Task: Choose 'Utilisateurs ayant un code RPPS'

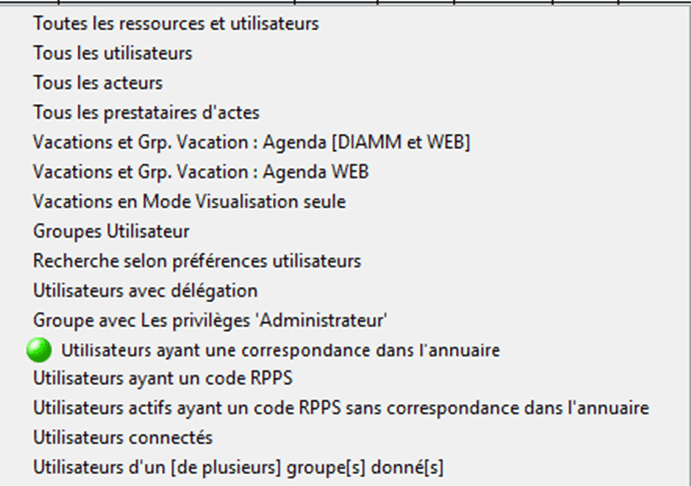Action: point(163,378)
